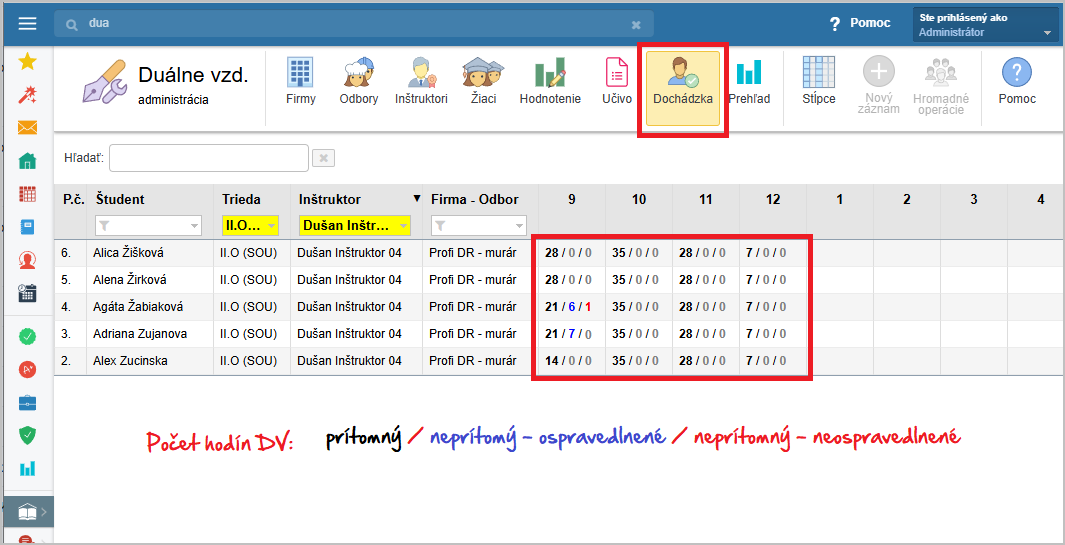Open Inštruktori section
Viewport: 1065px width, 545px height.
click(x=421, y=82)
